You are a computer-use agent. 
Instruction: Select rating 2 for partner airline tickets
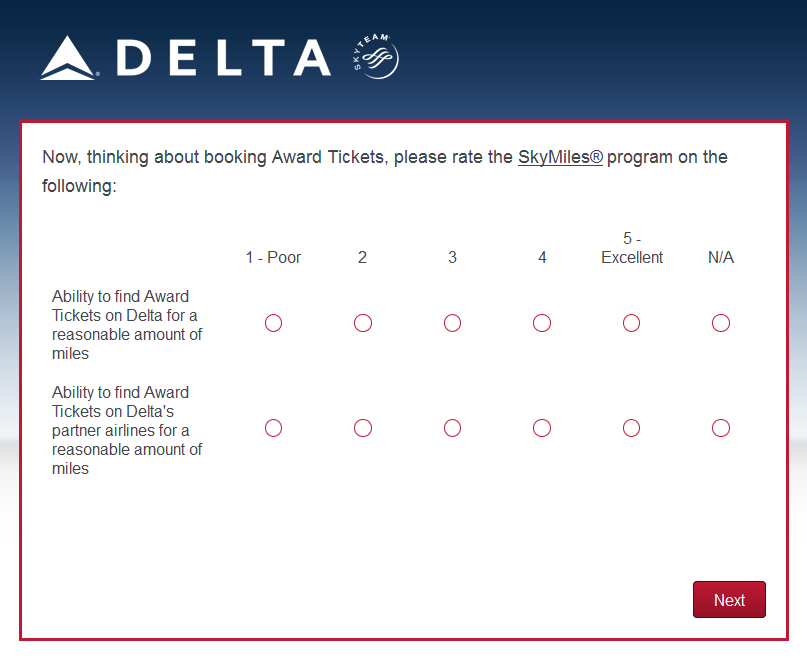[x=363, y=428]
